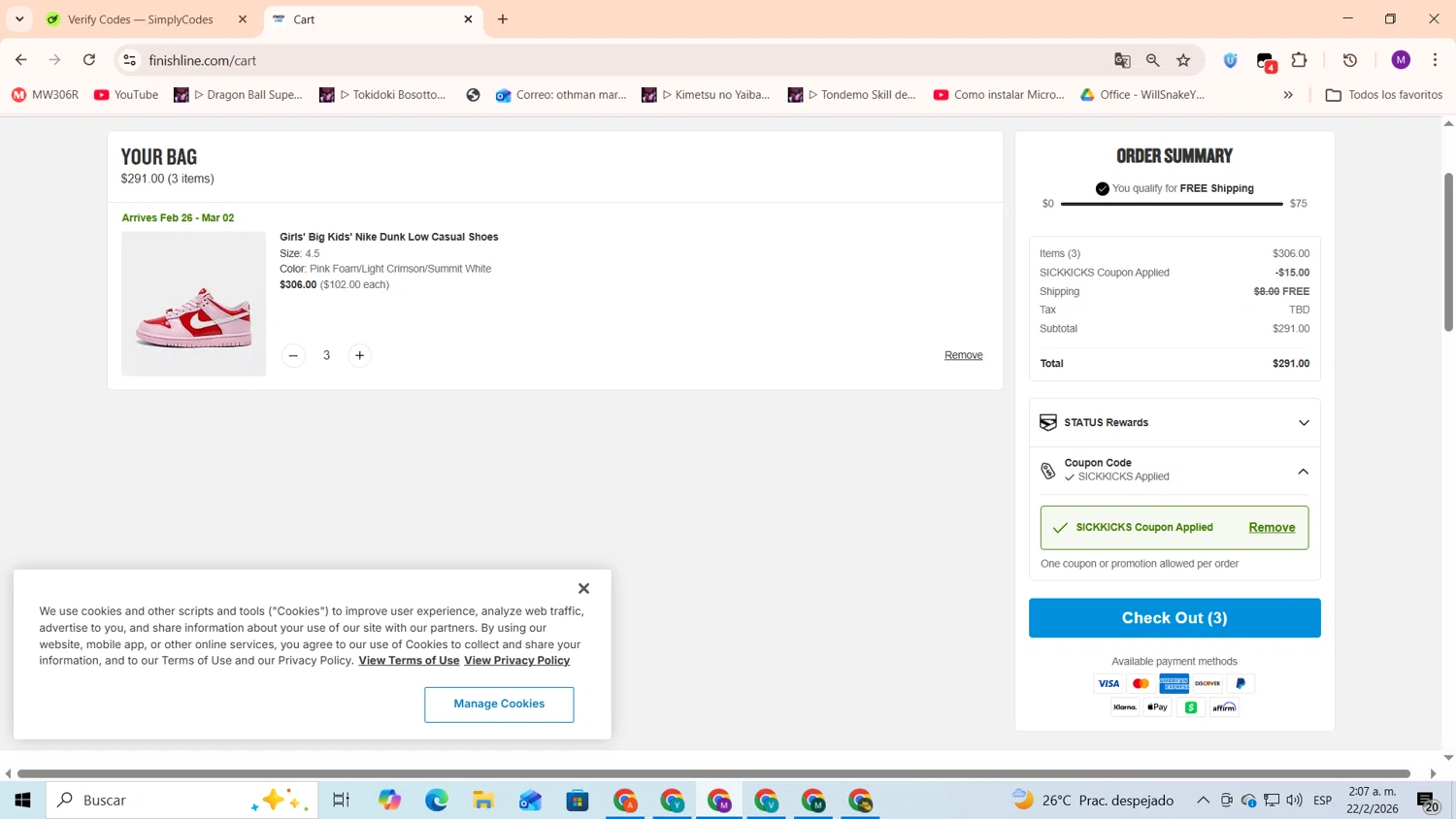
Task: Click the Affirm payment icon
Action: [1224, 707]
